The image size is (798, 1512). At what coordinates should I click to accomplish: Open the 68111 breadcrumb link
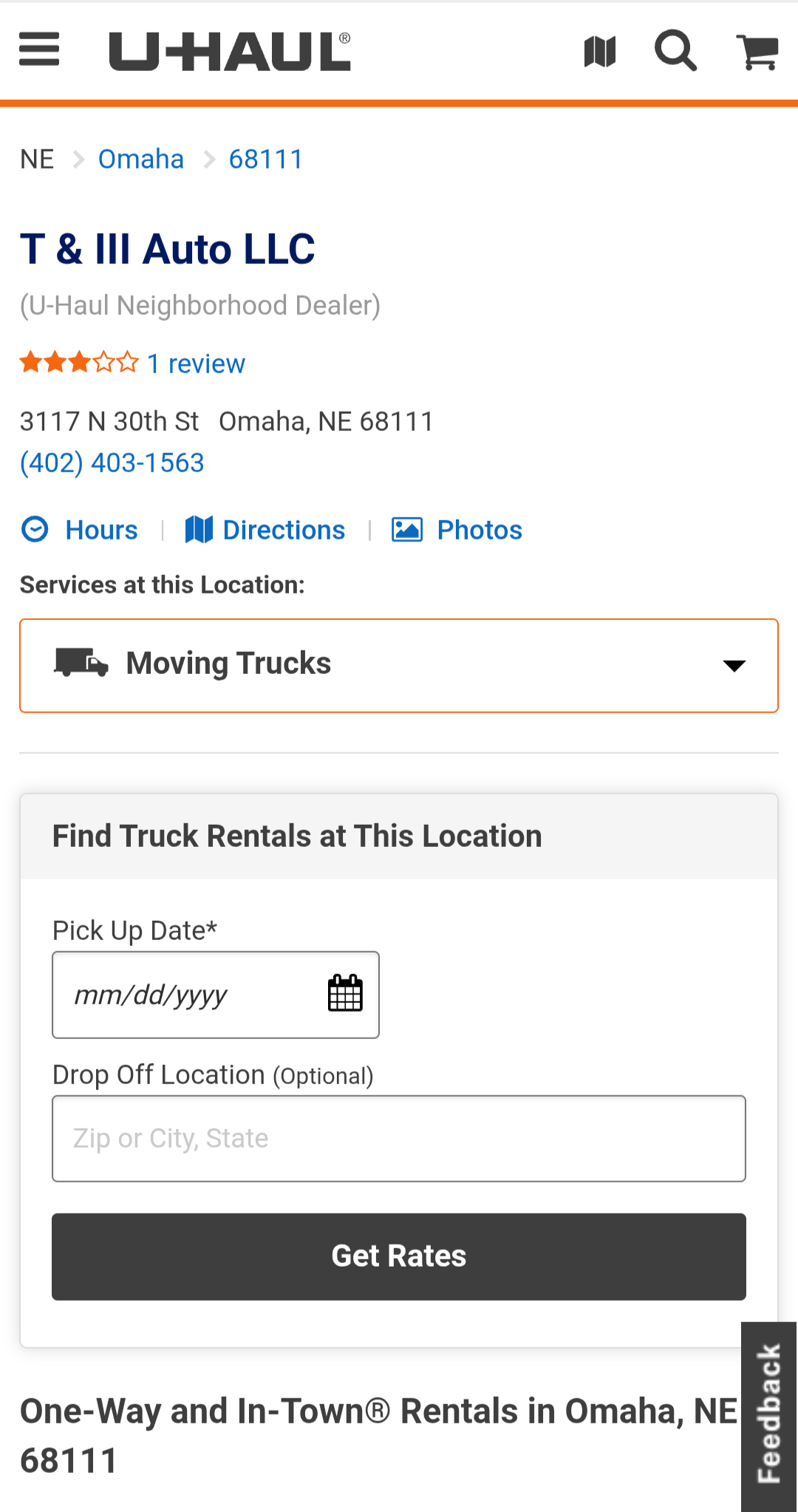266,159
